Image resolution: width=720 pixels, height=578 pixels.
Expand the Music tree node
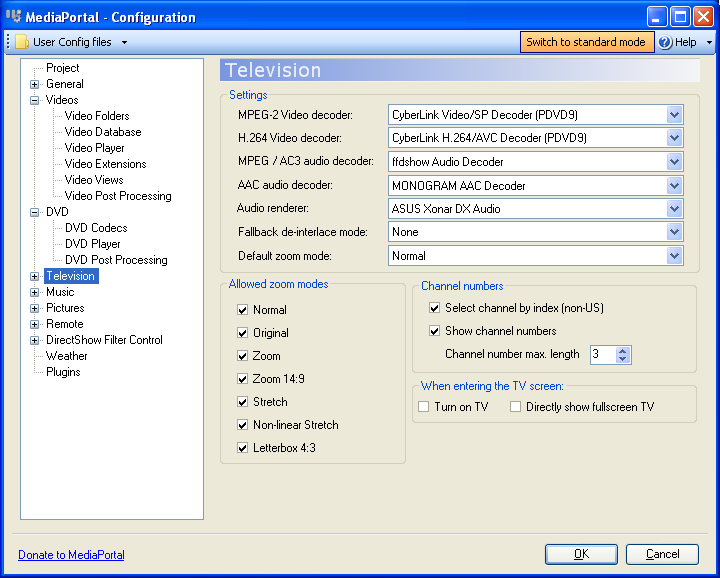click(34, 292)
